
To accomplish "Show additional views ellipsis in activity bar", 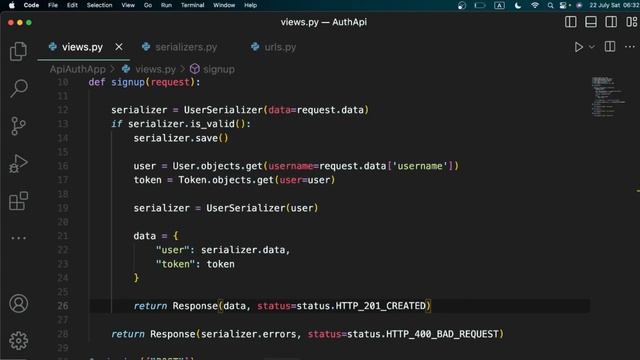I will (18, 238).
